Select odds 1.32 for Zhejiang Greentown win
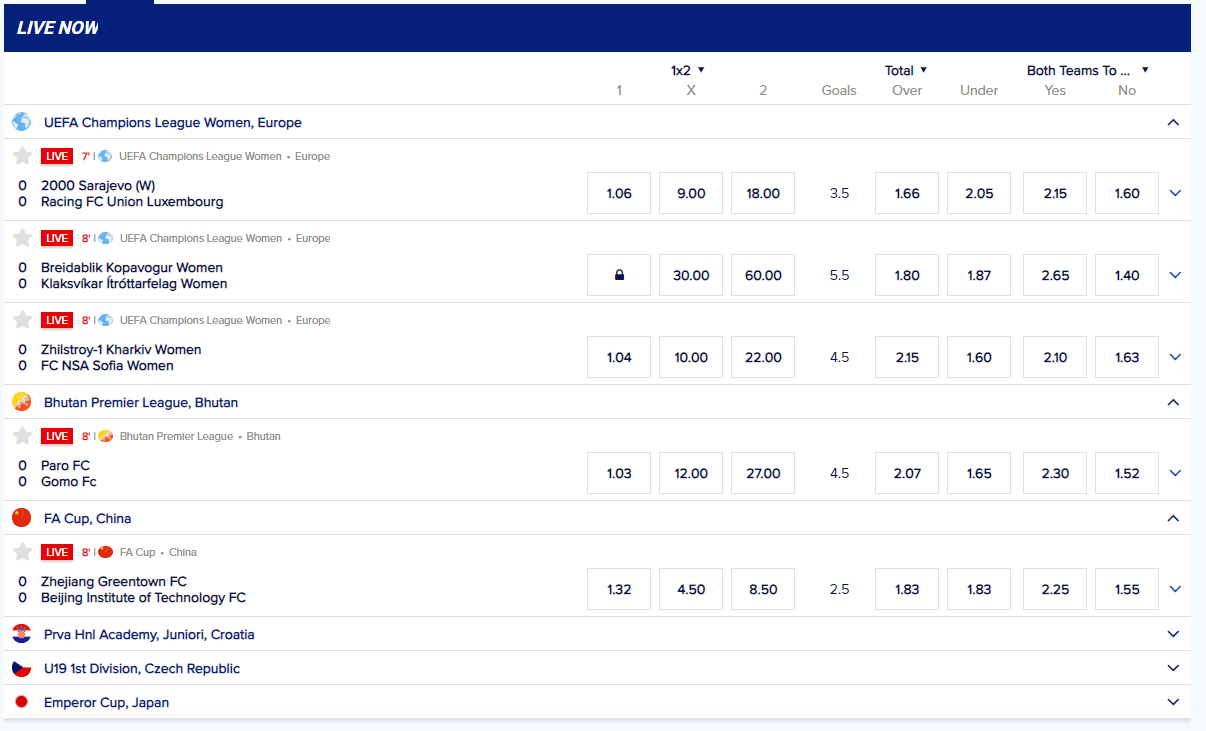The width and height of the screenshot is (1206, 731). point(619,589)
